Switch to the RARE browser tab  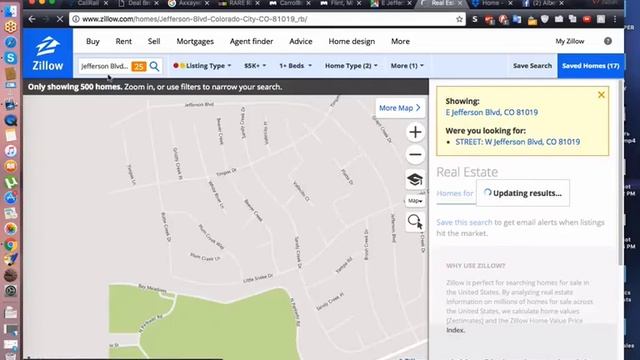click(239, 3)
